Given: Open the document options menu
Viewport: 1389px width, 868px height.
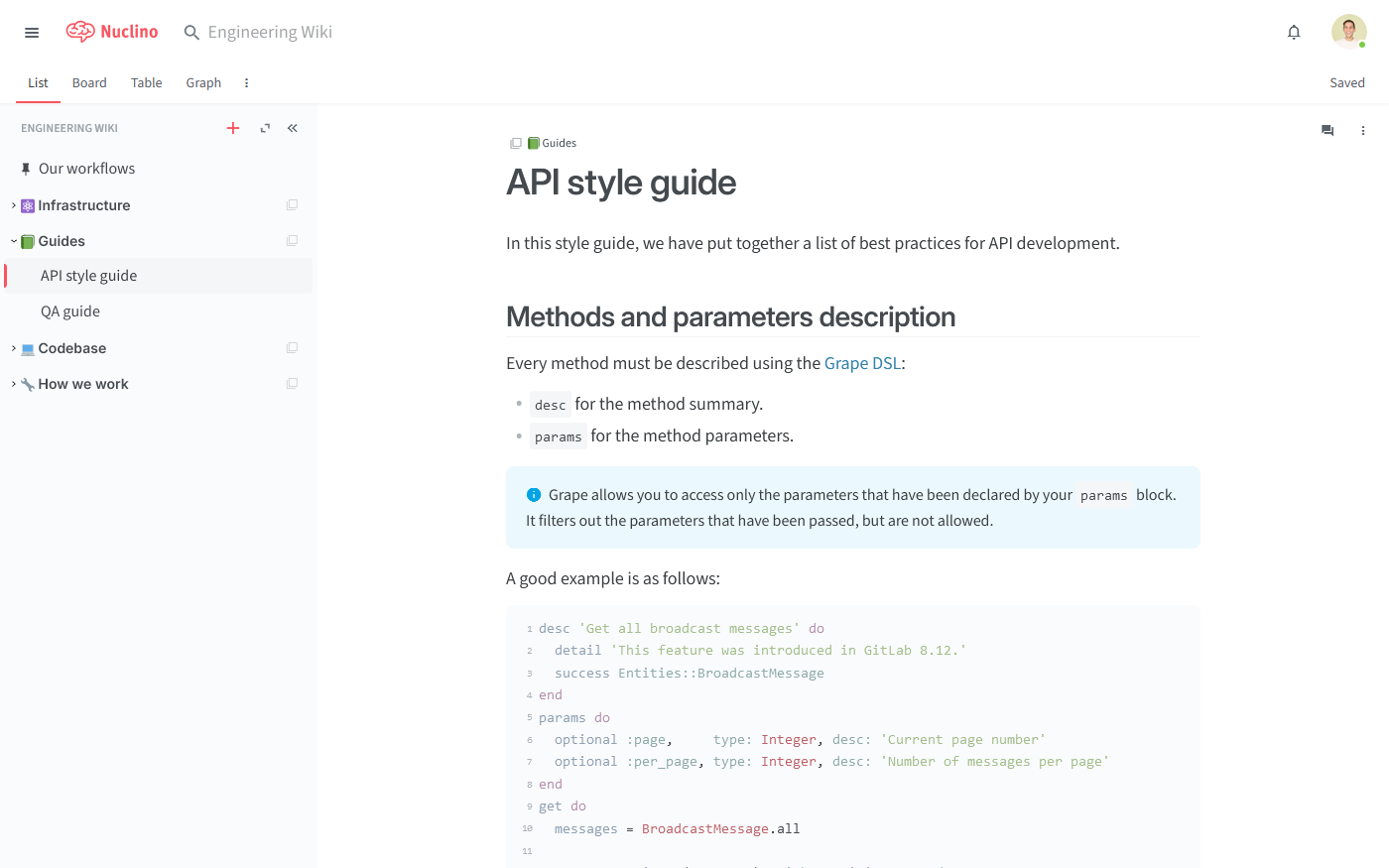Looking at the screenshot, I should click(1363, 130).
